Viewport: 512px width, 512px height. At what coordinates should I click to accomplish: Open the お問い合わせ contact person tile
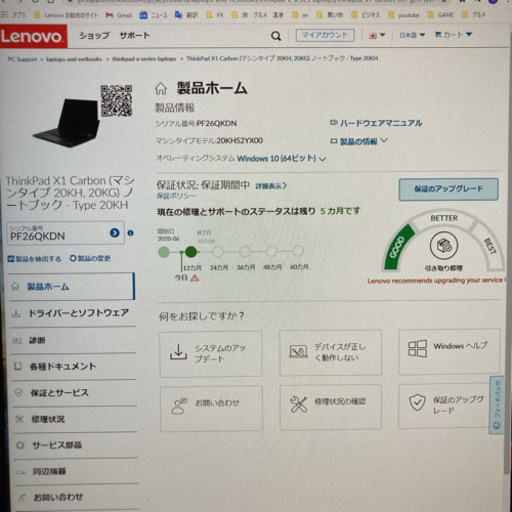coord(211,408)
